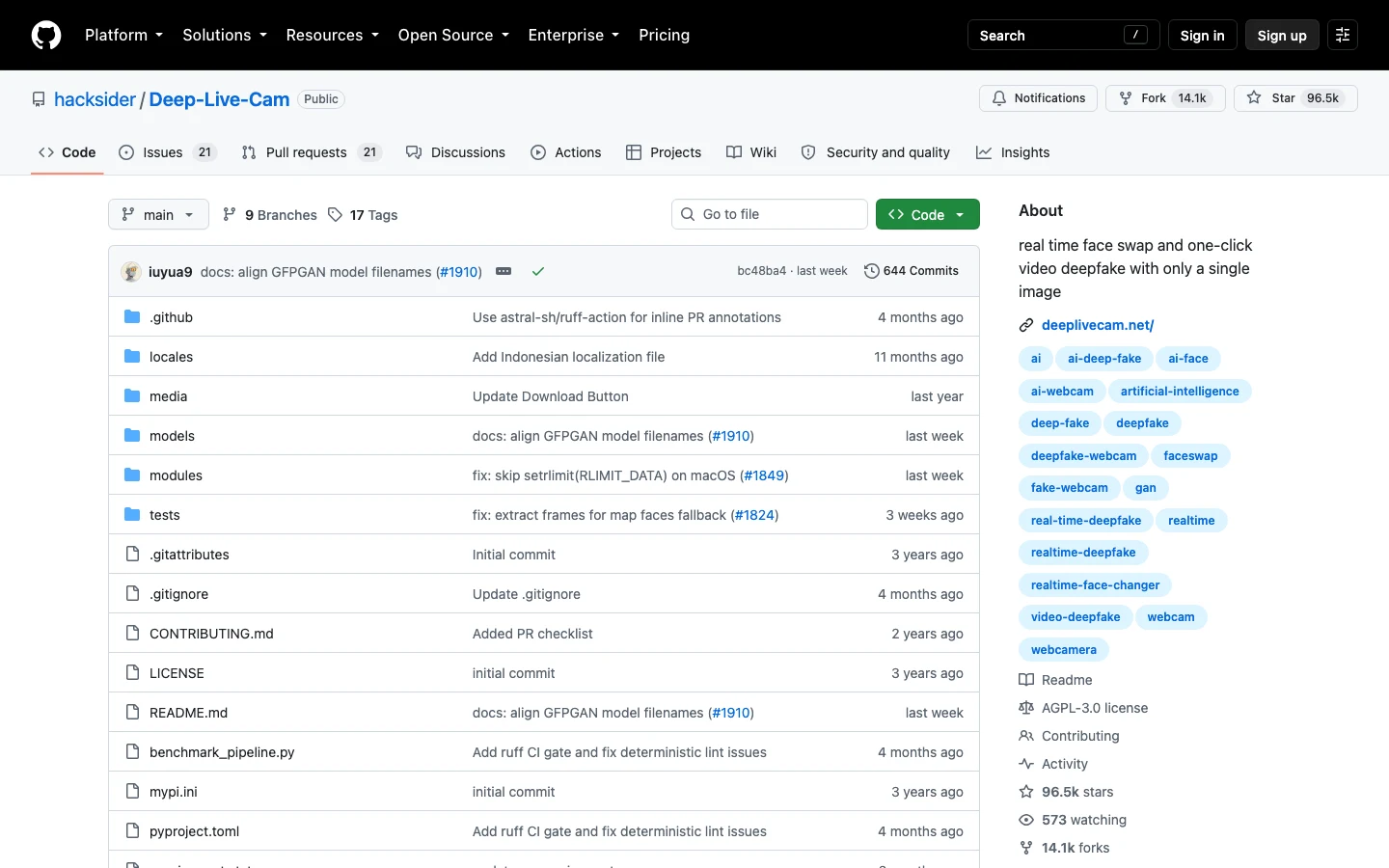Click the Go to file search field
This screenshot has height=868, width=1389.
pos(770,214)
